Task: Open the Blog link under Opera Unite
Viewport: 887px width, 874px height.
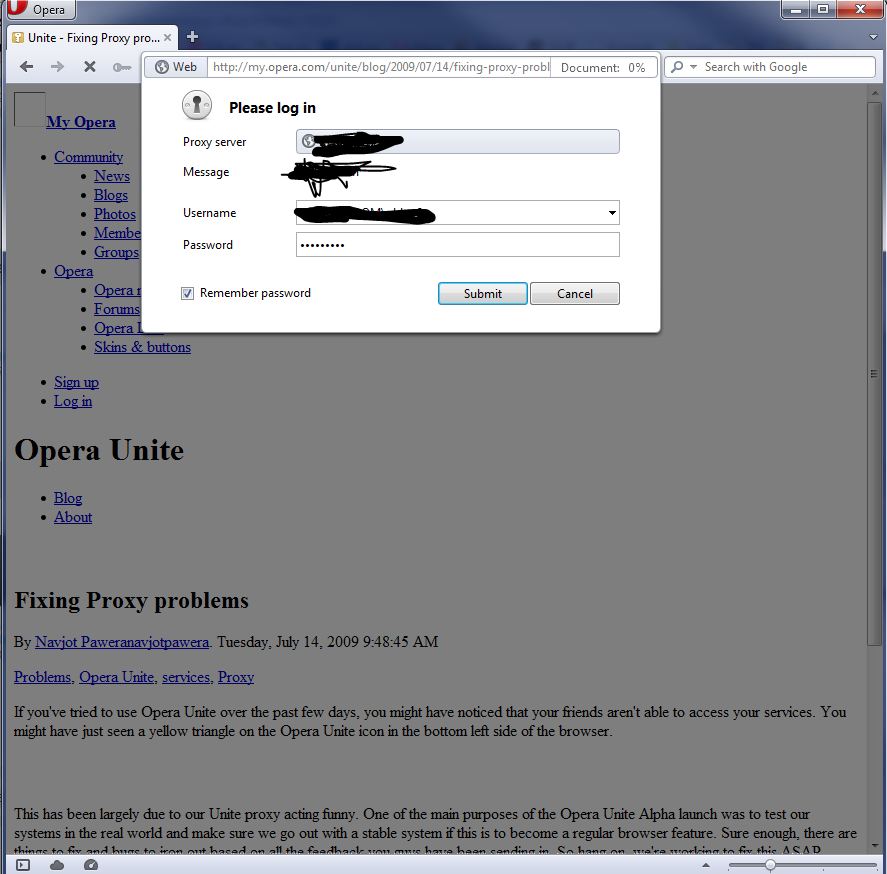Action: coord(68,498)
